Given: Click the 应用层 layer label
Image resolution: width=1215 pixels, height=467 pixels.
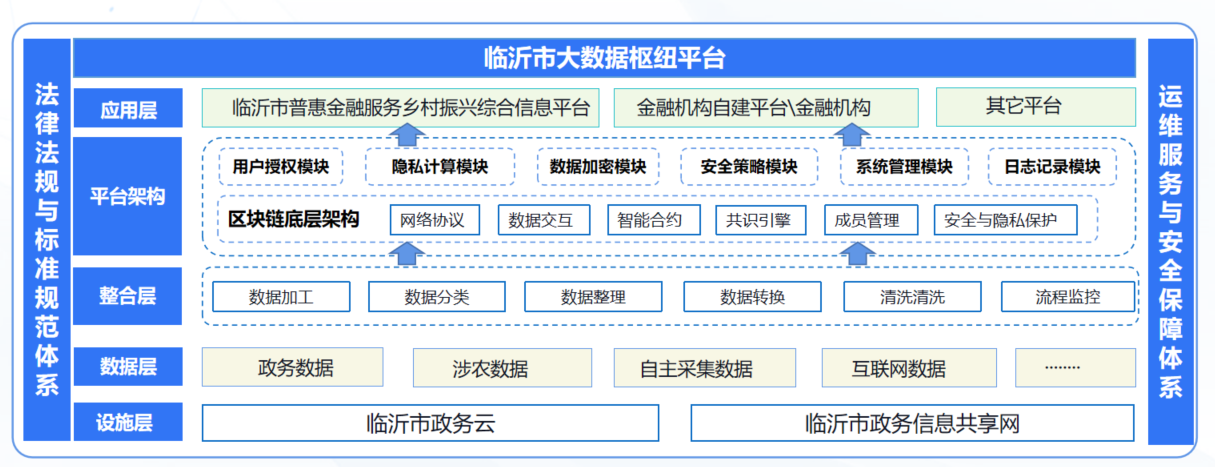Looking at the screenshot, I should pos(128,108).
